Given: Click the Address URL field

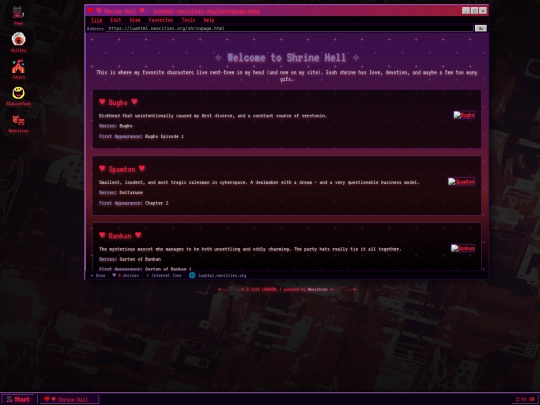Looking at the screenshot, I should click(x=289, y=28).
